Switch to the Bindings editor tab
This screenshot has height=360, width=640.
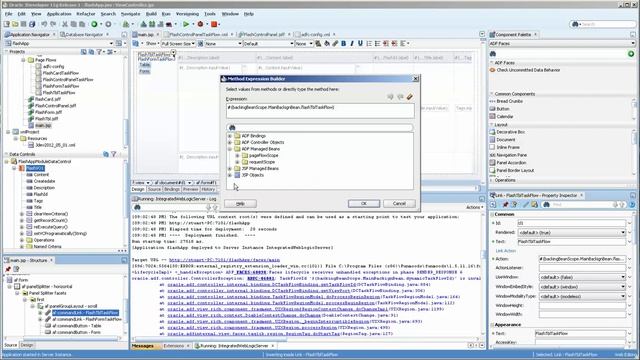[x=172, y=189]
